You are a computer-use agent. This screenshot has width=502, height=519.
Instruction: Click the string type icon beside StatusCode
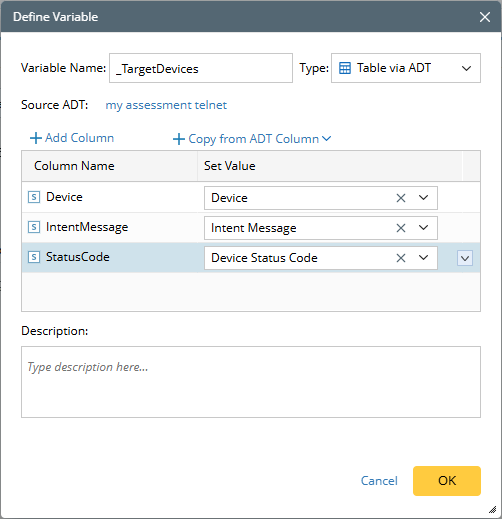coord(34,257)
